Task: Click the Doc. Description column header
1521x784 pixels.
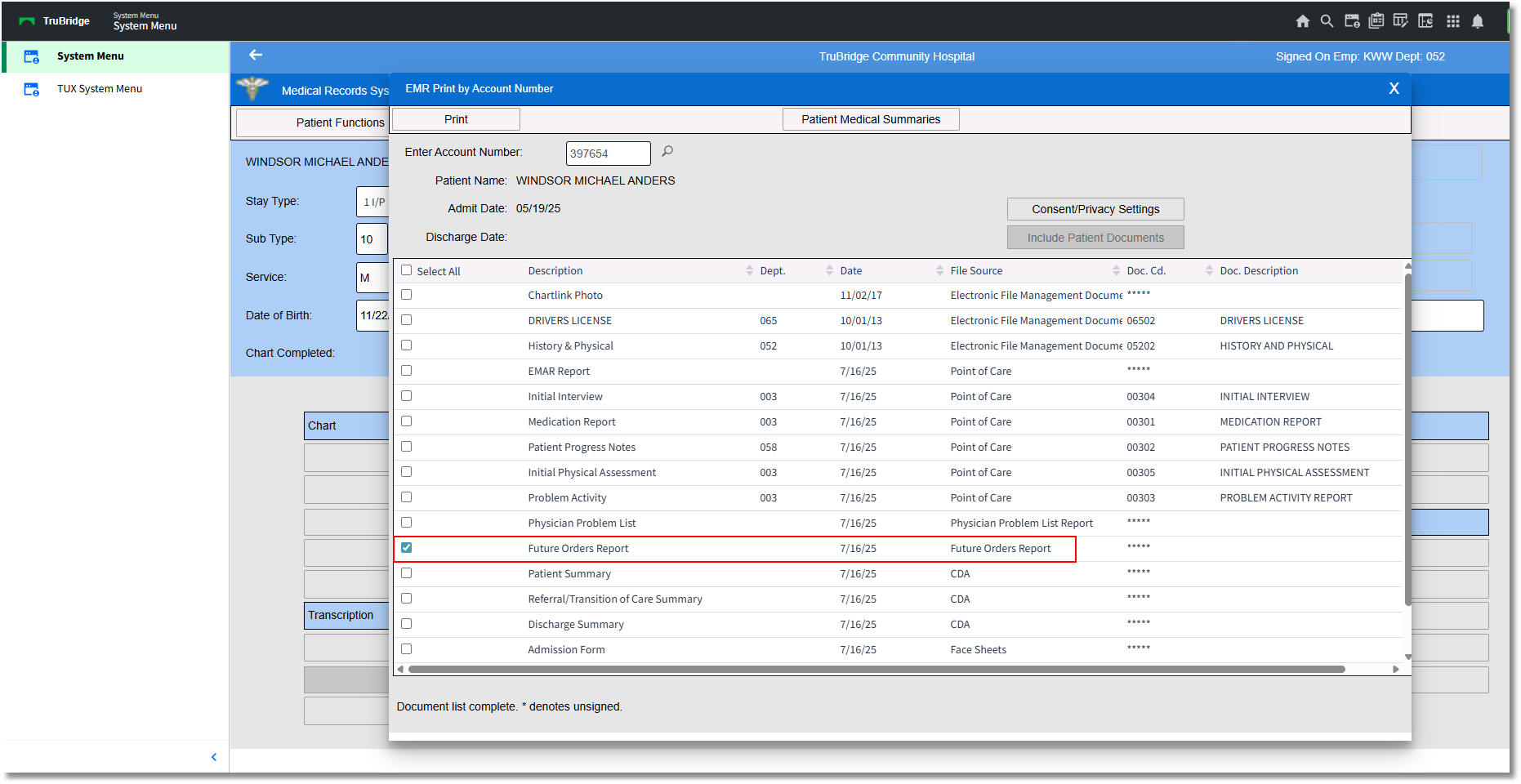Action: point(1259,271)
